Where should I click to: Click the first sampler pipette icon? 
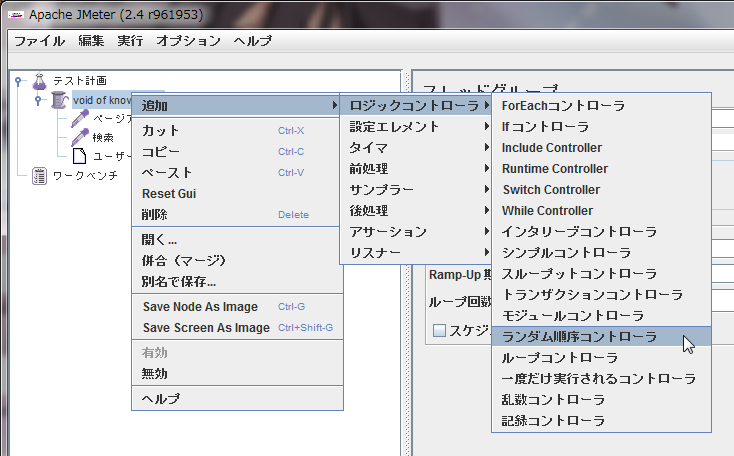(x=80, y=118)
